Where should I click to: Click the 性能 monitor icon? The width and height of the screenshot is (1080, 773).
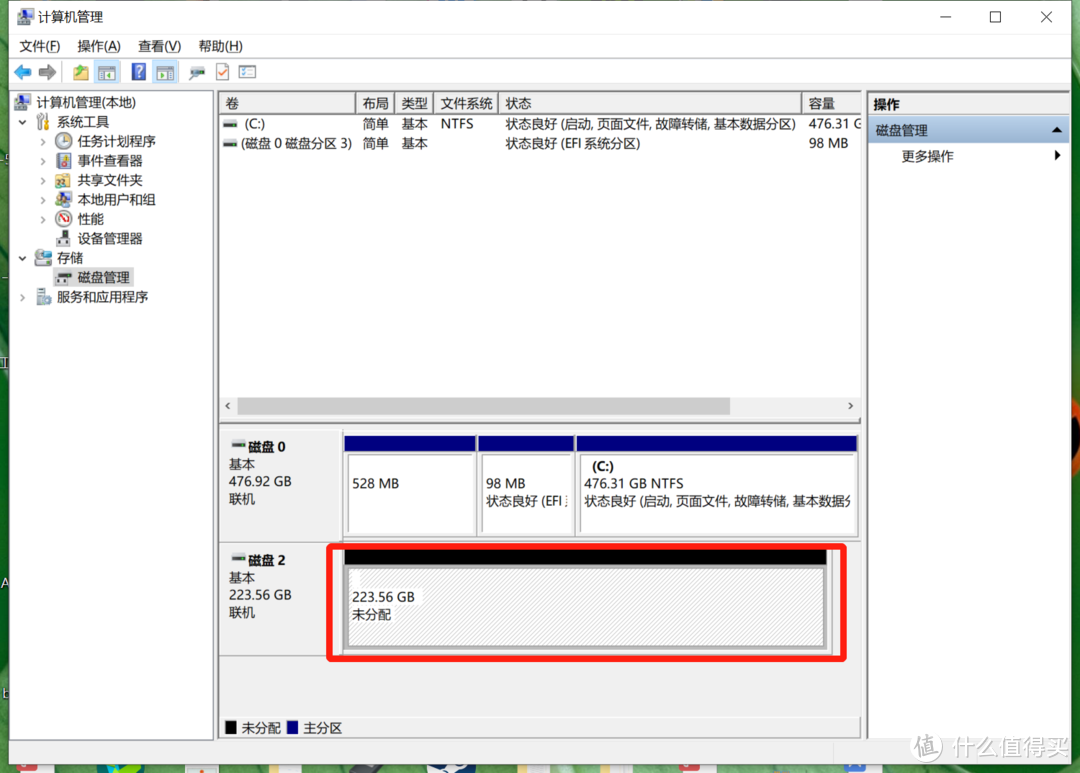coord(63,219)
